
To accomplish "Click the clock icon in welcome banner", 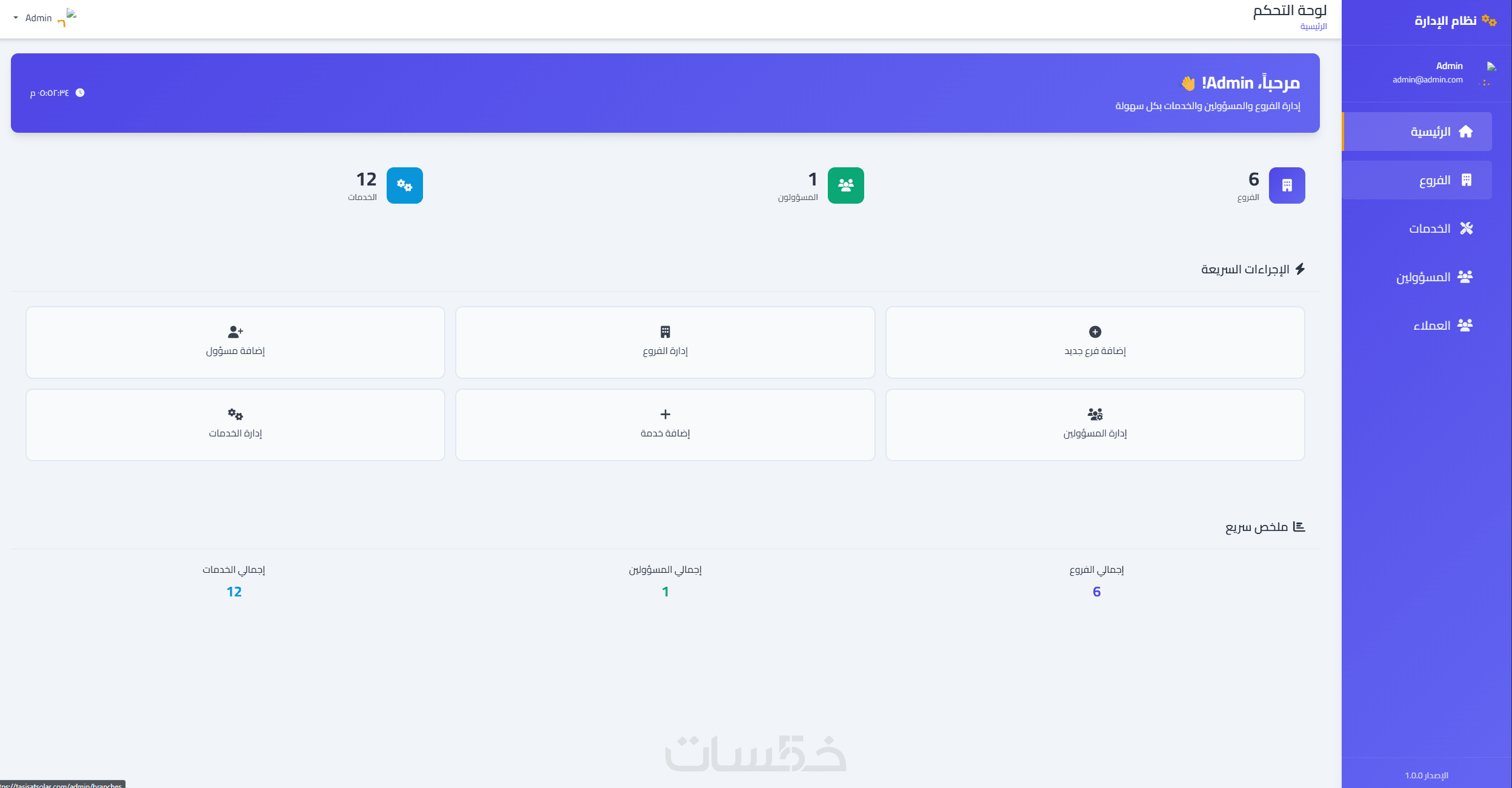I will point(80,93).
